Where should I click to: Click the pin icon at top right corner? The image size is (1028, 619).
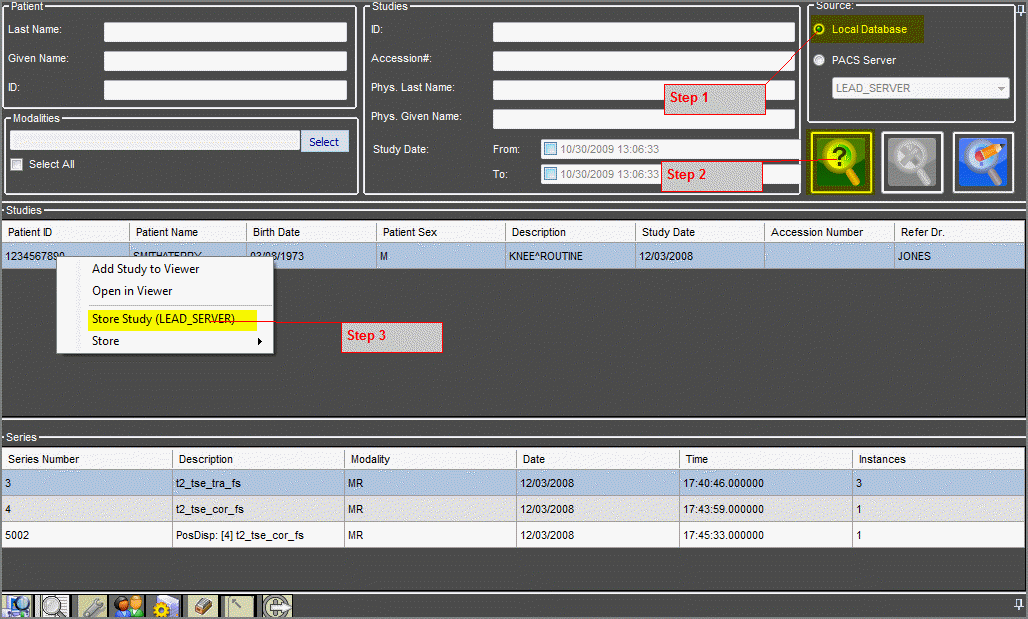pyautogui.click(x=1020, y=9)
